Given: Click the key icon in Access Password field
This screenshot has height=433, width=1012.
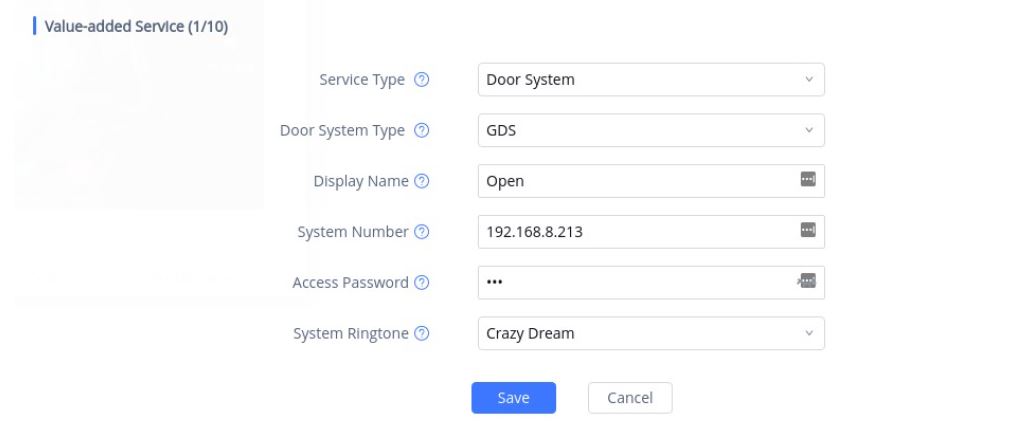Looking at the screenshot, I should 807,282.
